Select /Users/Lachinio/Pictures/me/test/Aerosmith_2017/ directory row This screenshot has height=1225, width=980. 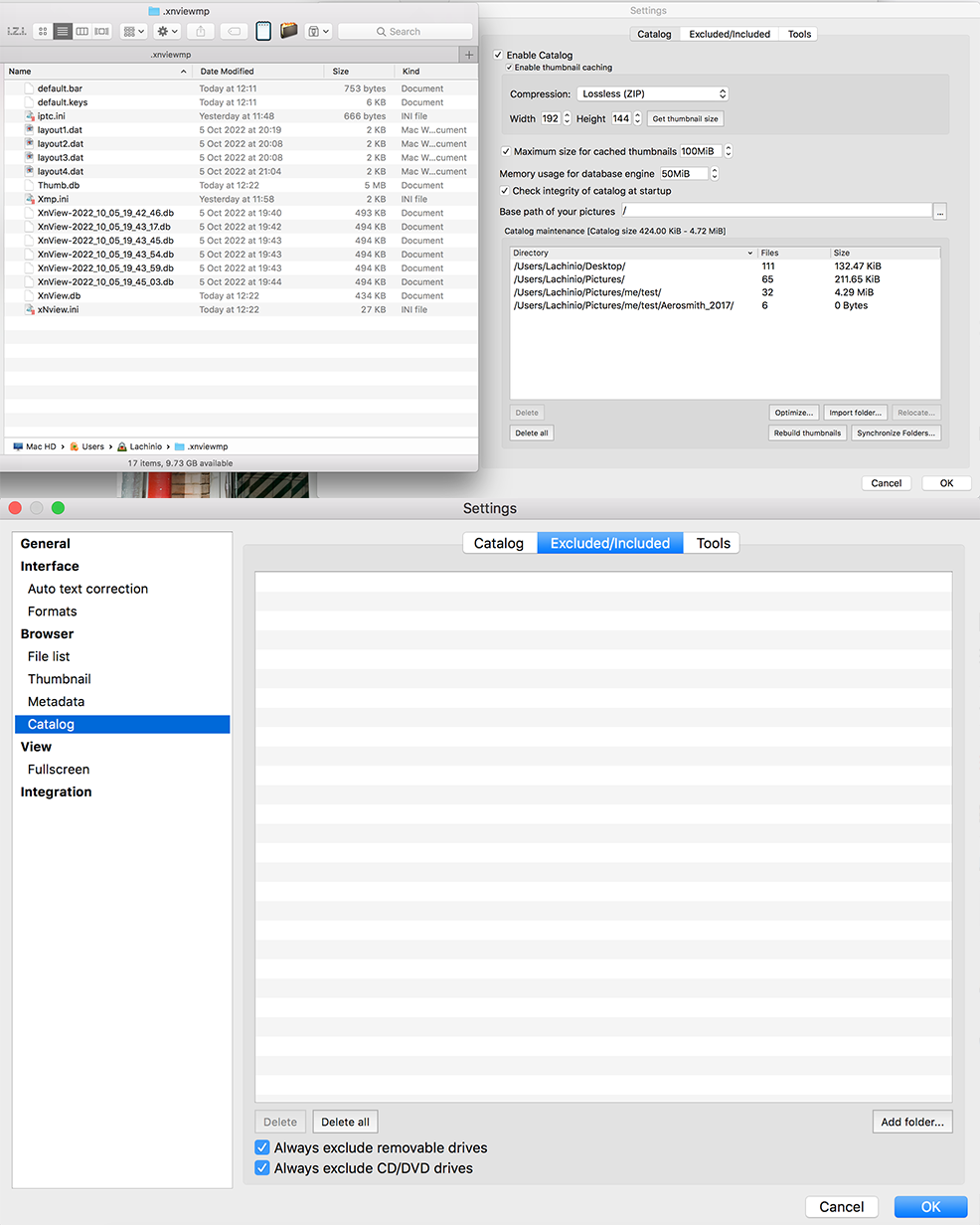[725, 305]
